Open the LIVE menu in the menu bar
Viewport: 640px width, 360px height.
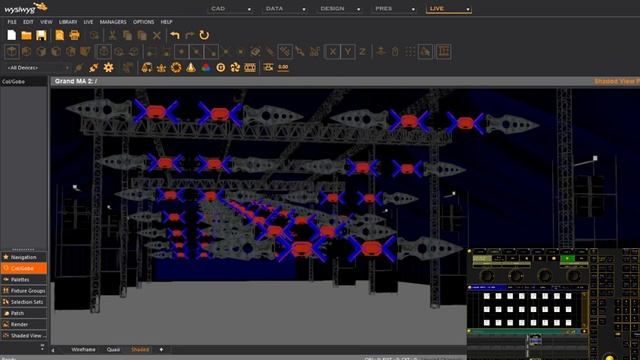(x=88, y=22)
